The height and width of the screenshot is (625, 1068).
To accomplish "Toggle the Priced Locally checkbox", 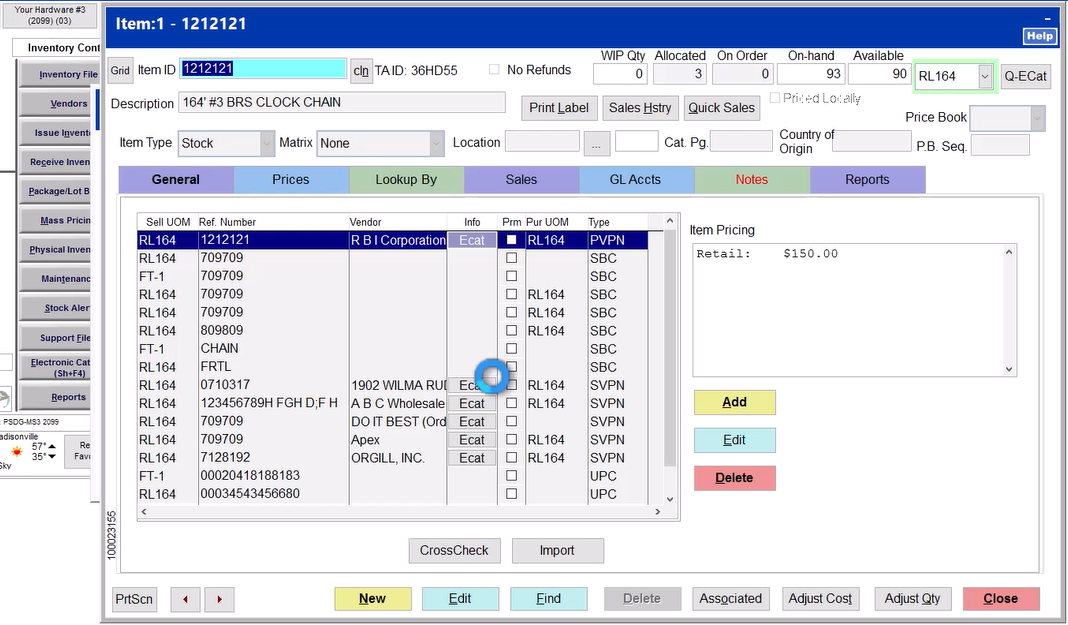I will pyautogui.click(x=774, y=98).
